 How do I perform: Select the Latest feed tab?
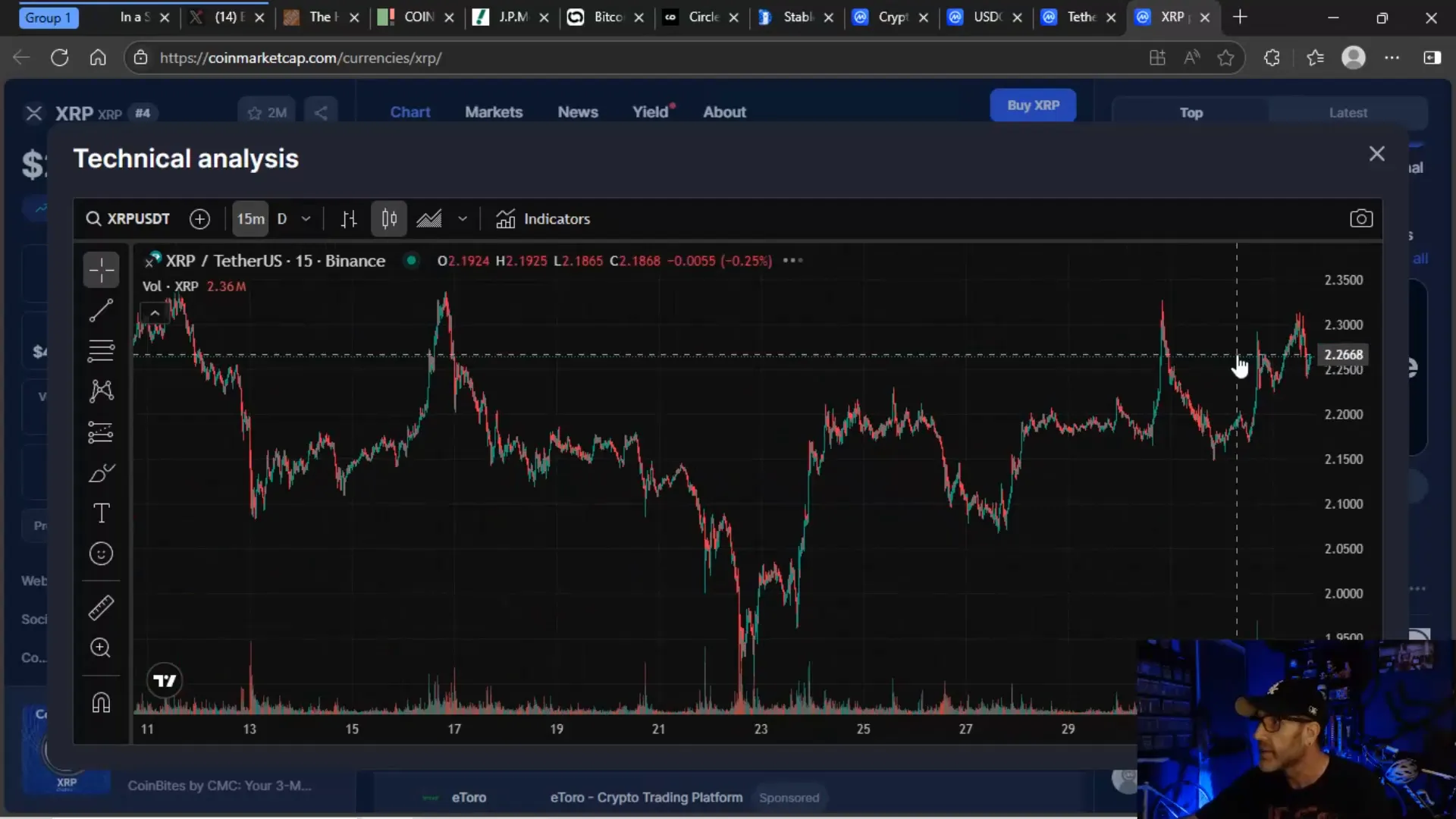click(x=1348, y=113)
